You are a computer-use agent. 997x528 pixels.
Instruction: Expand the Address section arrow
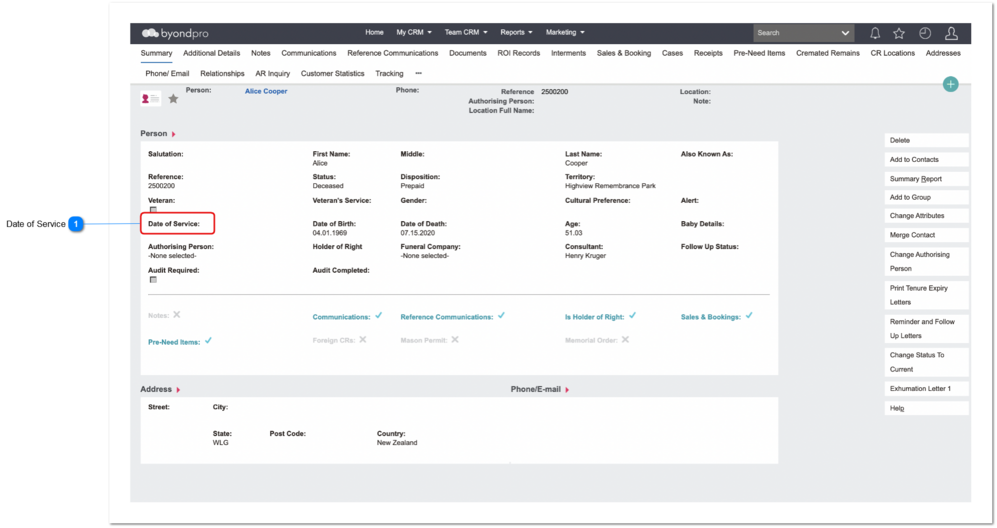coord(178,389)
